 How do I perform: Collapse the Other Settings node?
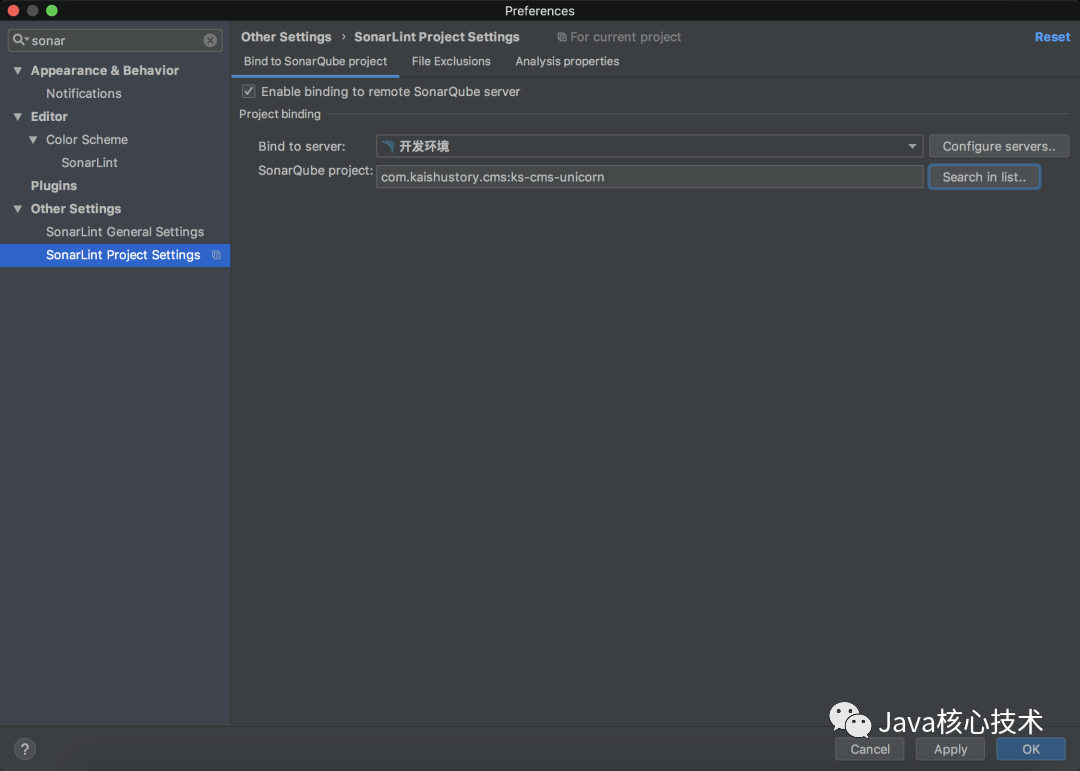(x=18, y=209)
